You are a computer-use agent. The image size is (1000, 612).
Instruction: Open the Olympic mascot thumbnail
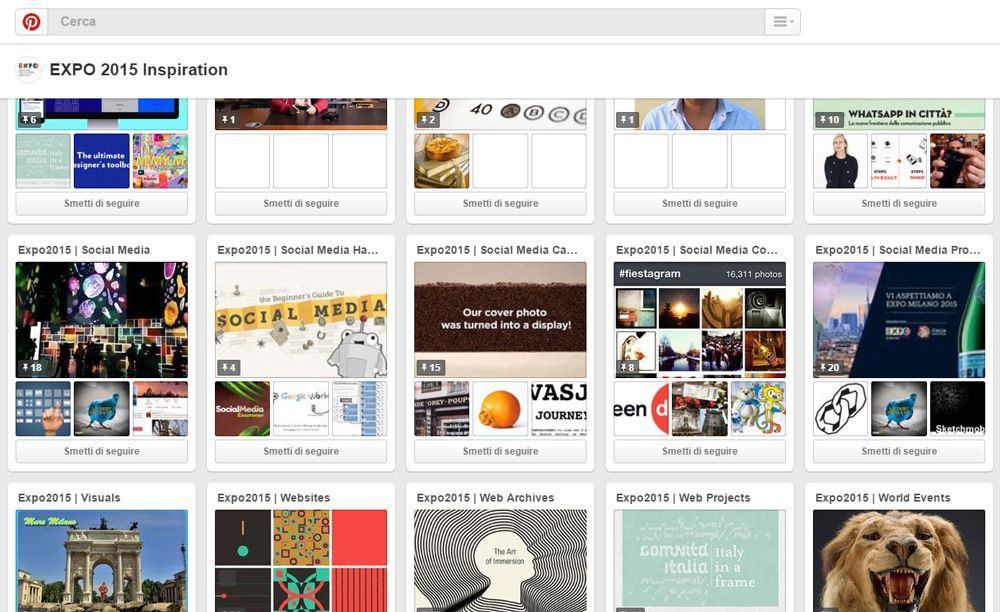tap(758, 409)
